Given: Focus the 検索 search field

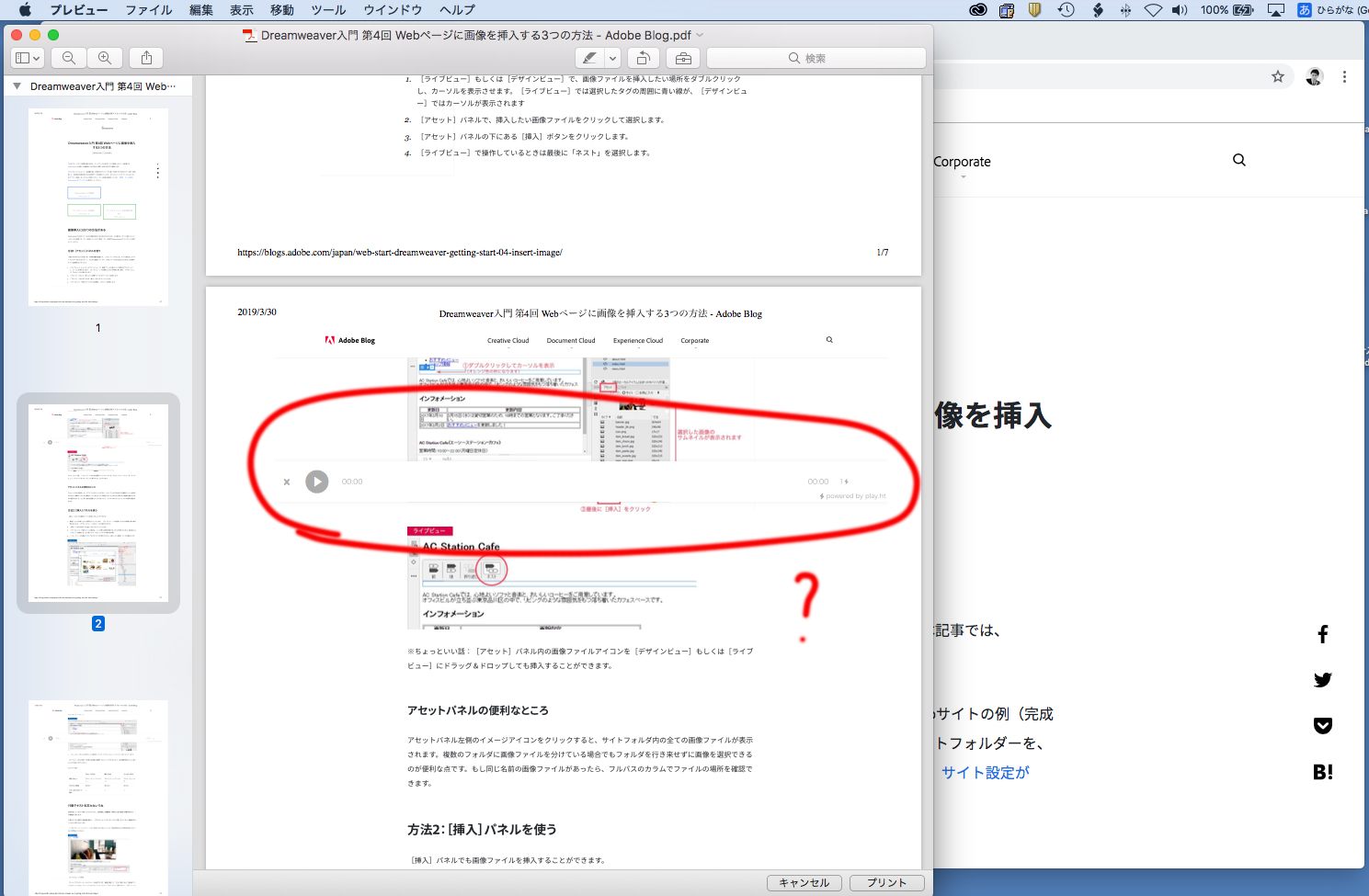Looking at the screenshot, I should click(816, 58).
